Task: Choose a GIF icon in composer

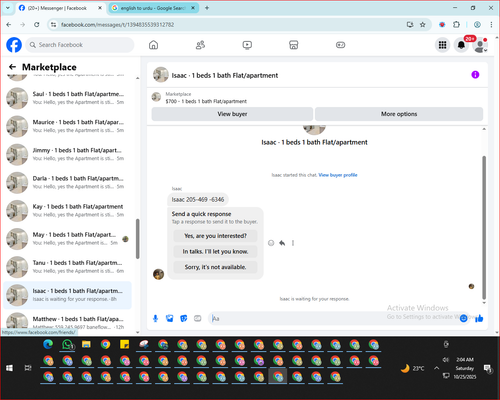Action: point(198,319)
